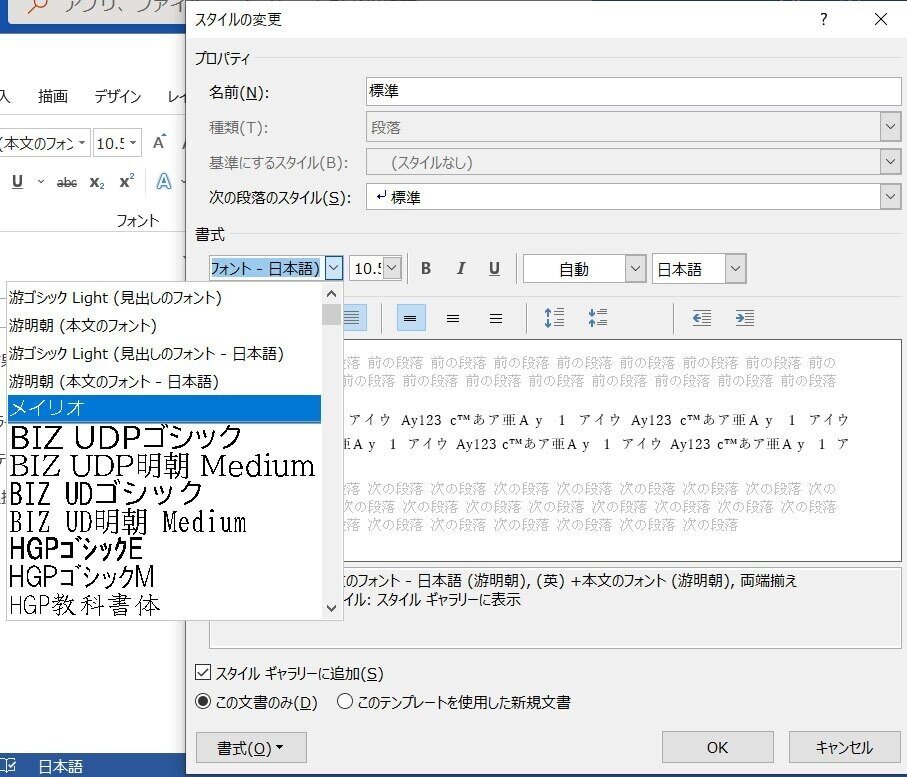Choose 游明朝 (本文のフォント - 日本語)
Screen dimensions: 907x777
pyautogui.click(x=164, y=381)
